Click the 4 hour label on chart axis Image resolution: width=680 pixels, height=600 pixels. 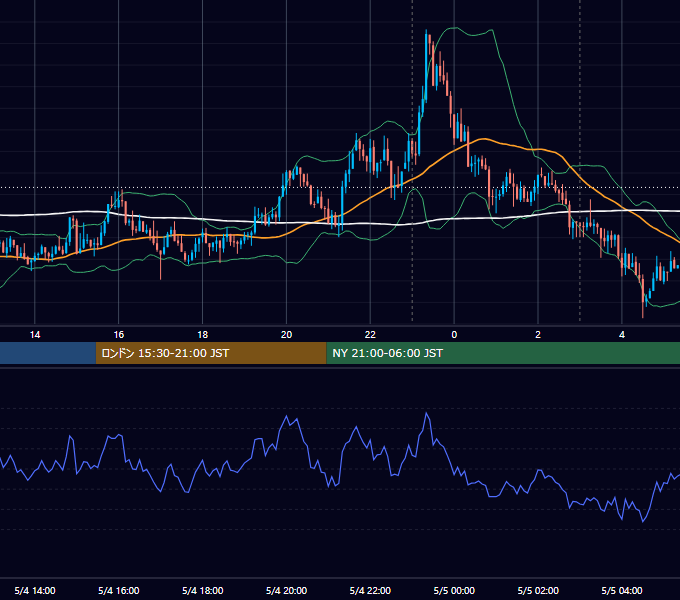point(622,335)
